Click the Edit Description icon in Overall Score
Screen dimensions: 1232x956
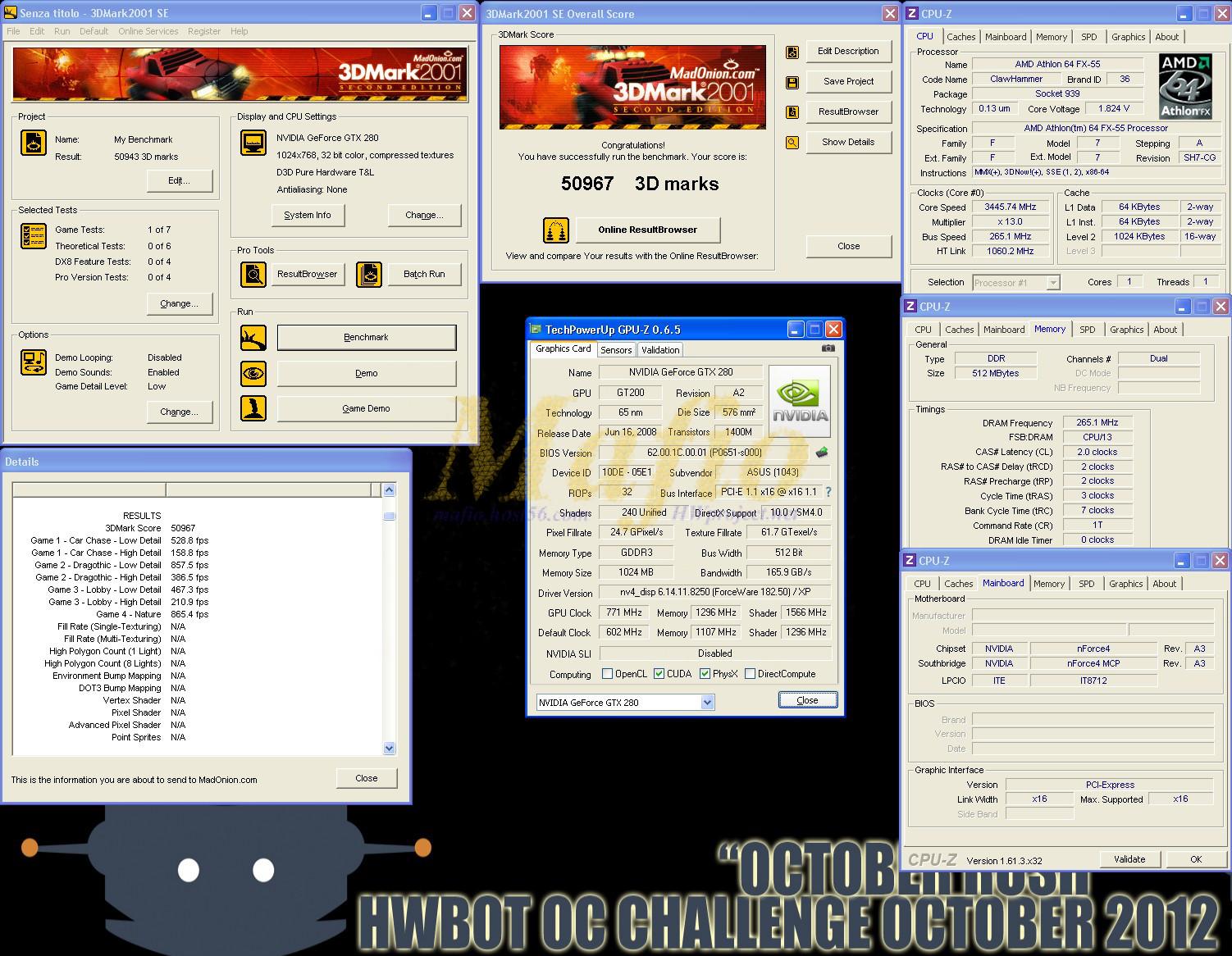[x=792, y=52]
